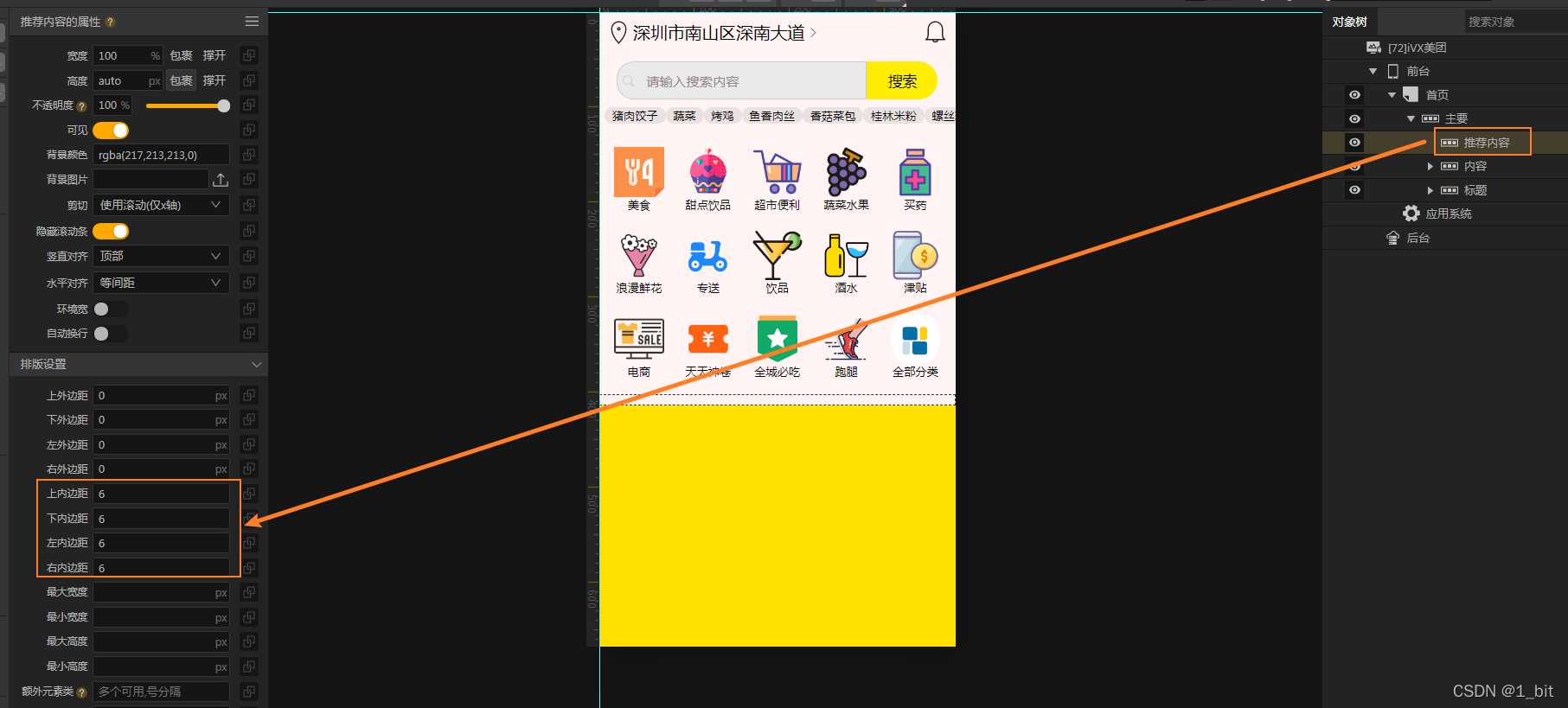Screen dimensions: 1568x708
Task: Select the 甜点饮品 cupcake icon
Action: pos(707,171)
